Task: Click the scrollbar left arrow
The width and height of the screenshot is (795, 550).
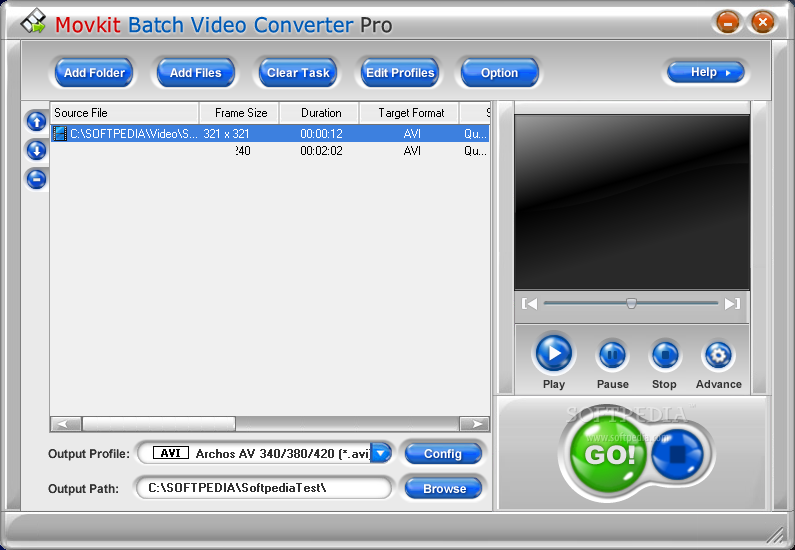Action: point(66,424)
